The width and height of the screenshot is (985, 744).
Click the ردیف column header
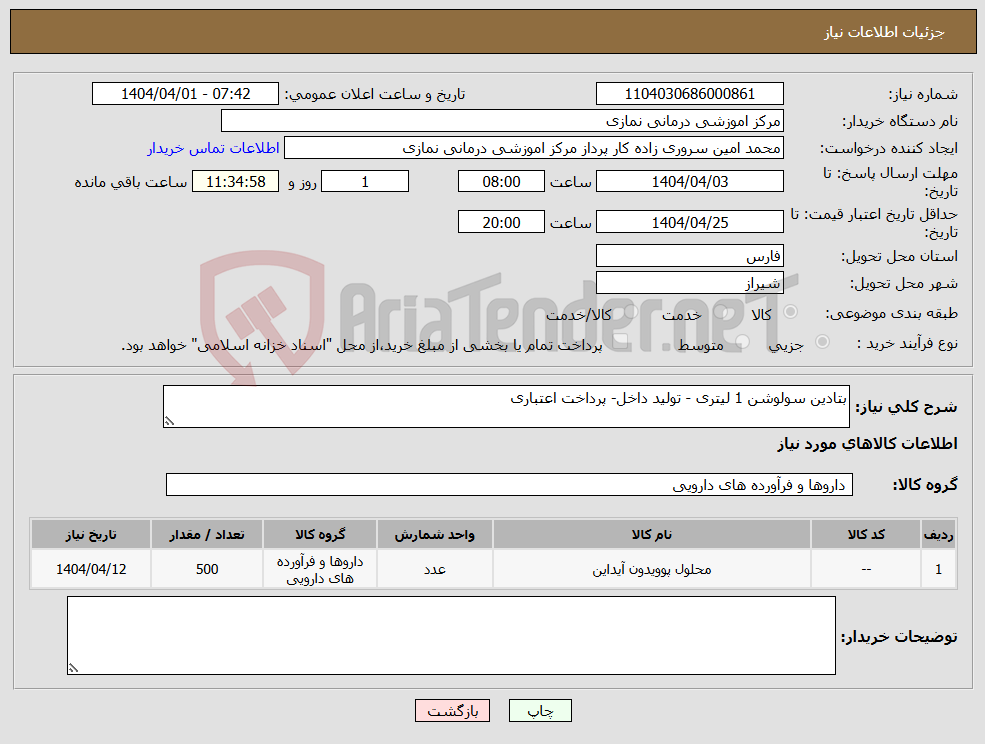pos(939,534)
